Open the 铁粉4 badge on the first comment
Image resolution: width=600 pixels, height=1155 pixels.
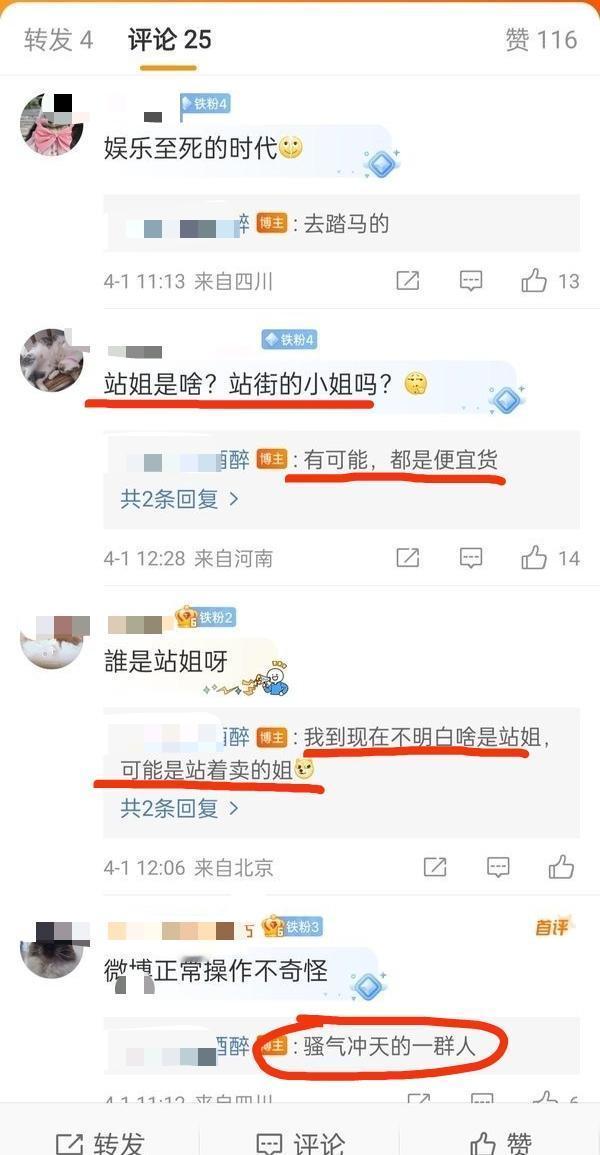[x=206, y=104]
